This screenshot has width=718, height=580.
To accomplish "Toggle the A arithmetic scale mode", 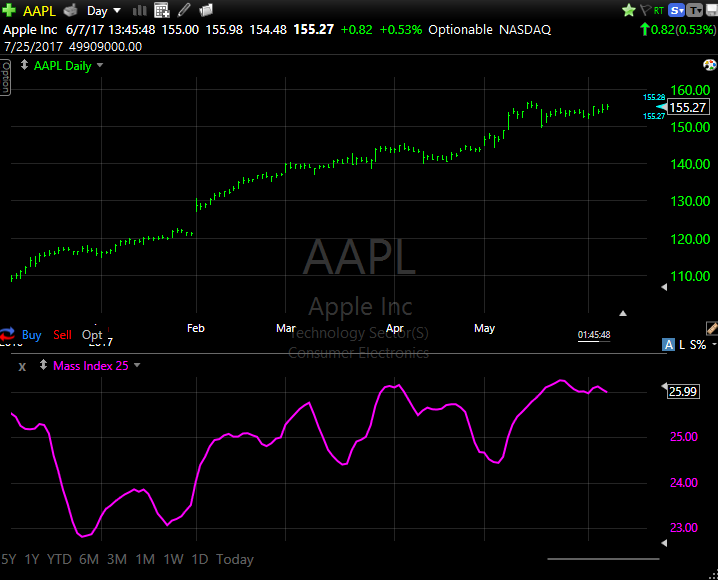I will 669,345.
